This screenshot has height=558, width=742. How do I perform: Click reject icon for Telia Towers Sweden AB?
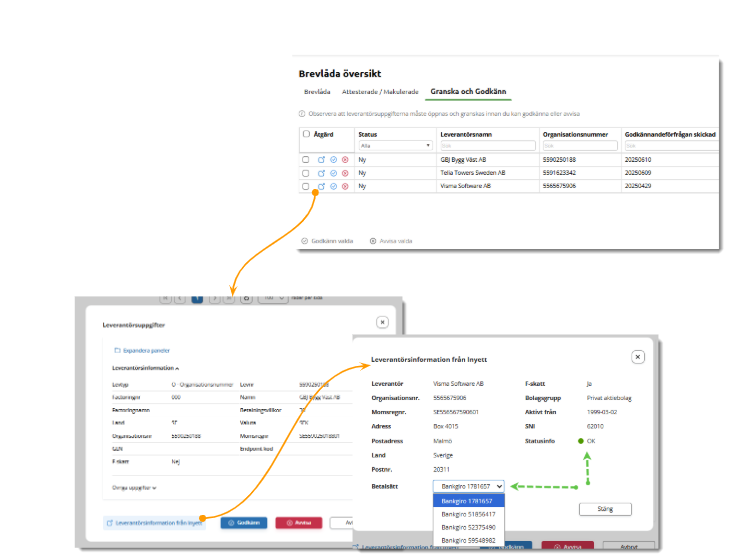(x=345, y=173)
